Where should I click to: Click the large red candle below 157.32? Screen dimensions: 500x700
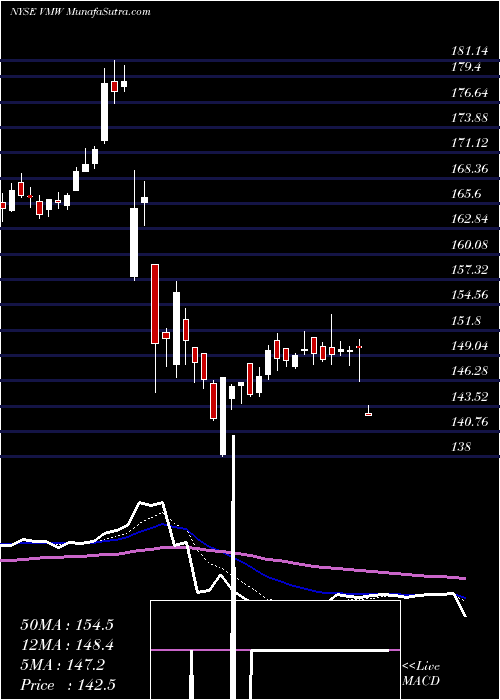click(x=155, y=304)
